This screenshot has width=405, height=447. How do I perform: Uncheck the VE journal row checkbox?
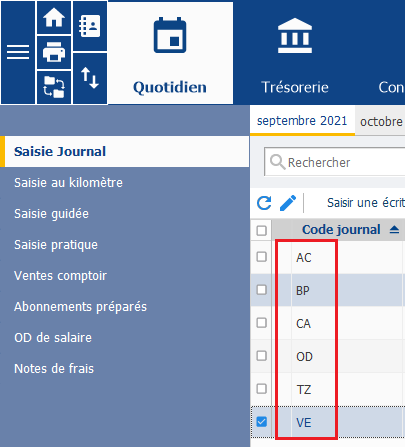tap(262, 422)
